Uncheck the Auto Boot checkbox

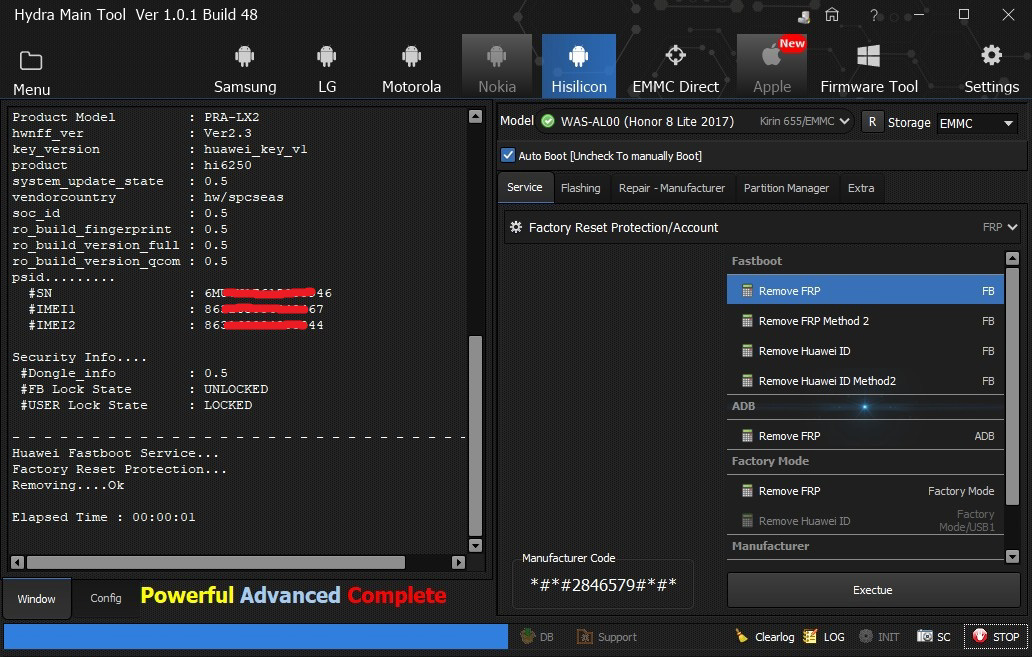click(x=508, y=155)
